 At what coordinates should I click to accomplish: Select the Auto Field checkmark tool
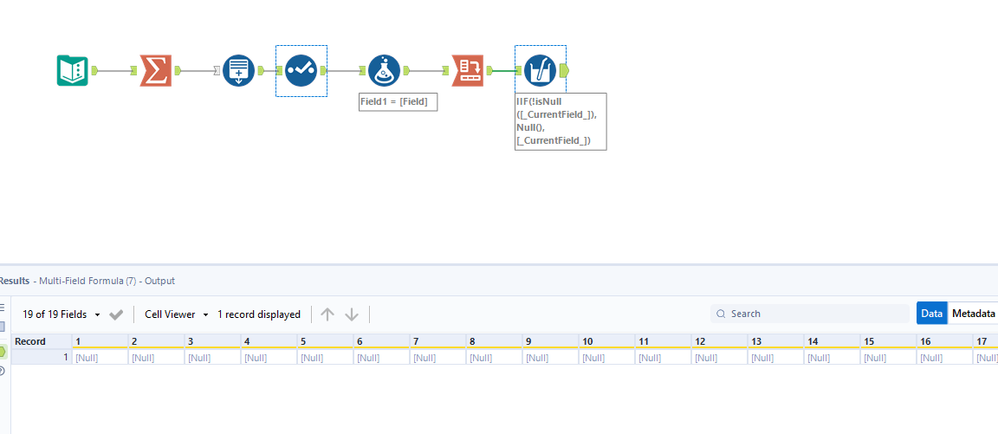pos(301,71)
